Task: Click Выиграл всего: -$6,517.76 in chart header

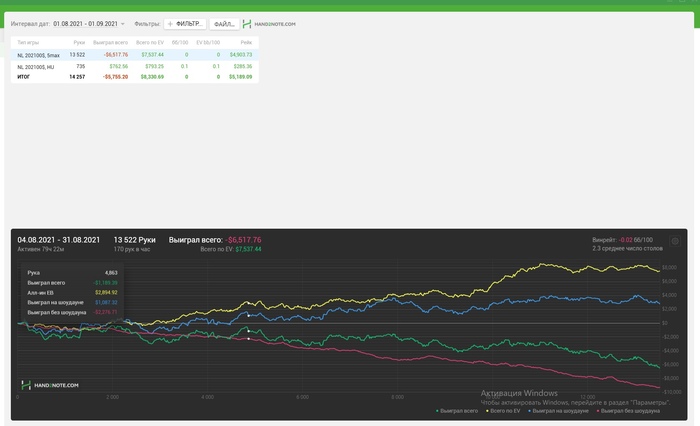Action: click(215, 240)
